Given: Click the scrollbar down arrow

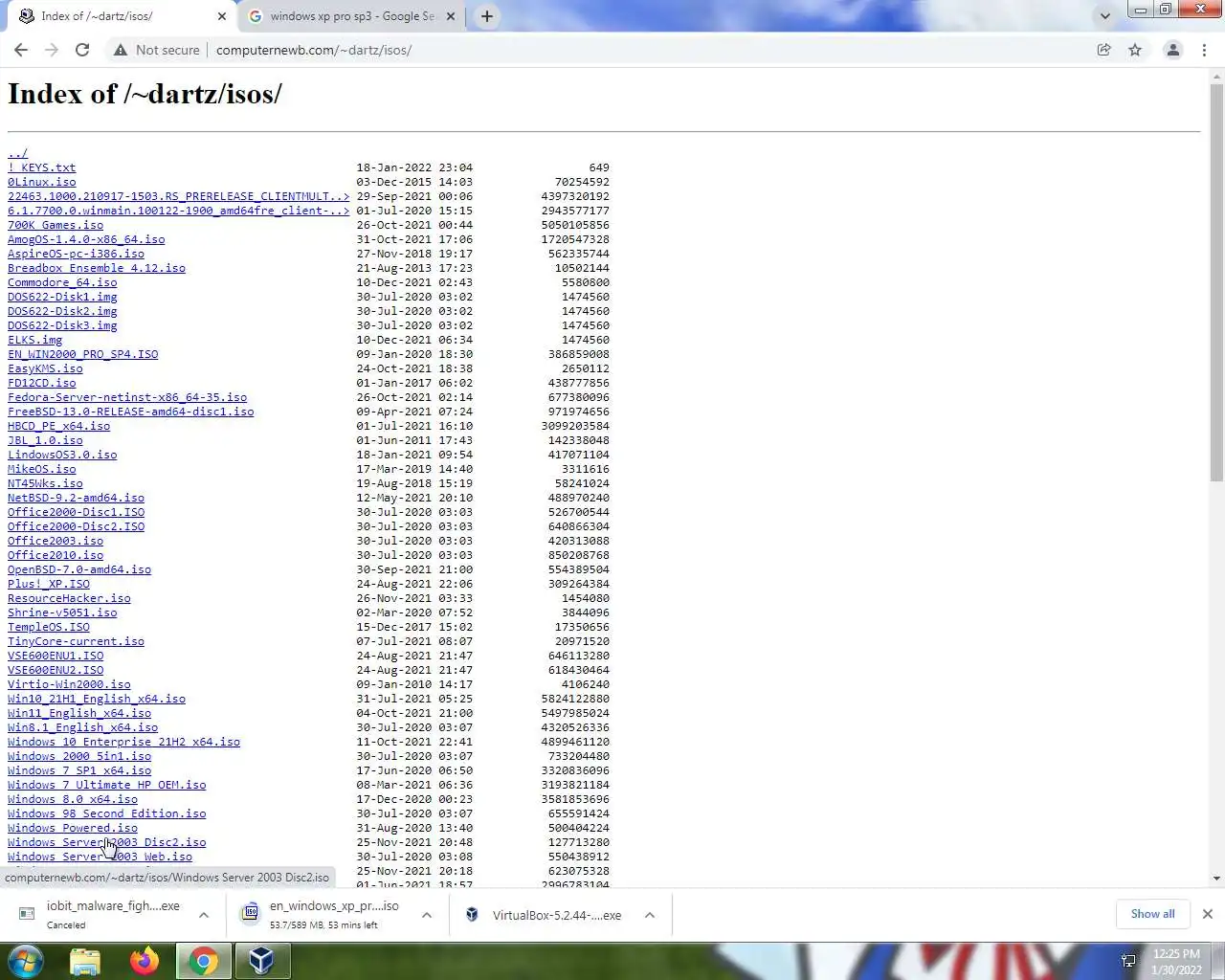Looking at the screenshot, I should (x=1216, y=878).
